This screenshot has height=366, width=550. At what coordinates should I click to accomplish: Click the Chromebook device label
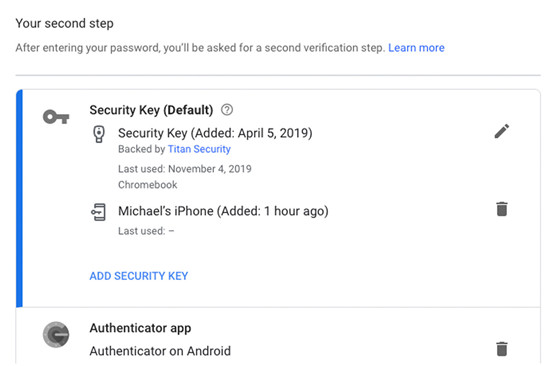point(148,185)
